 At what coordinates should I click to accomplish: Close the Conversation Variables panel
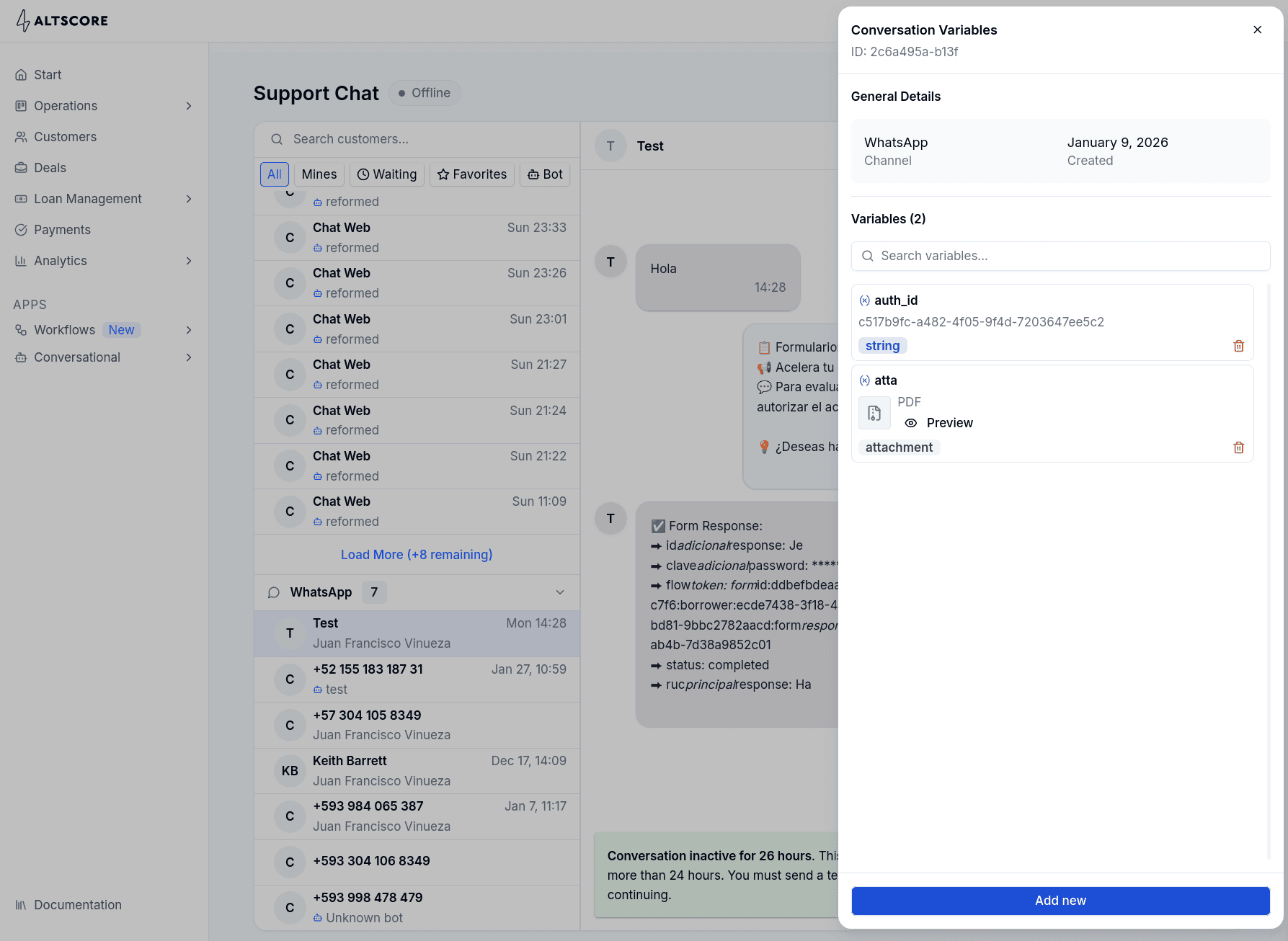(x=1257, y=30)
